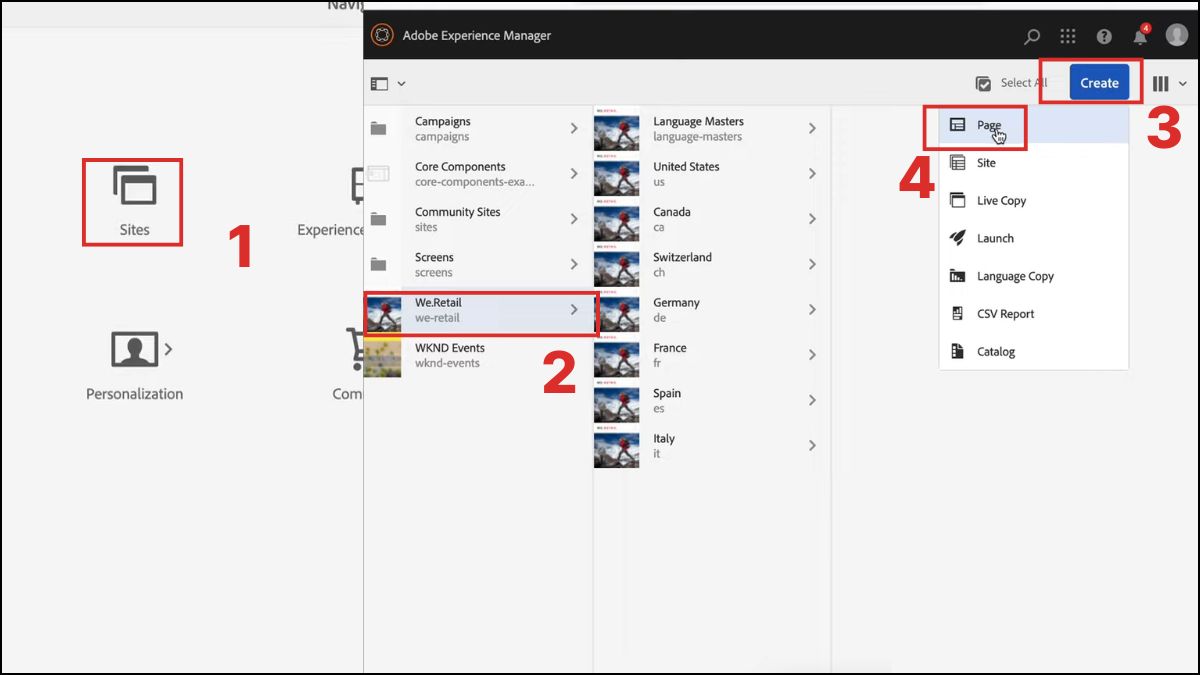
Task: Click the Language Copy menu icon
Action: (x=958, y=276)
